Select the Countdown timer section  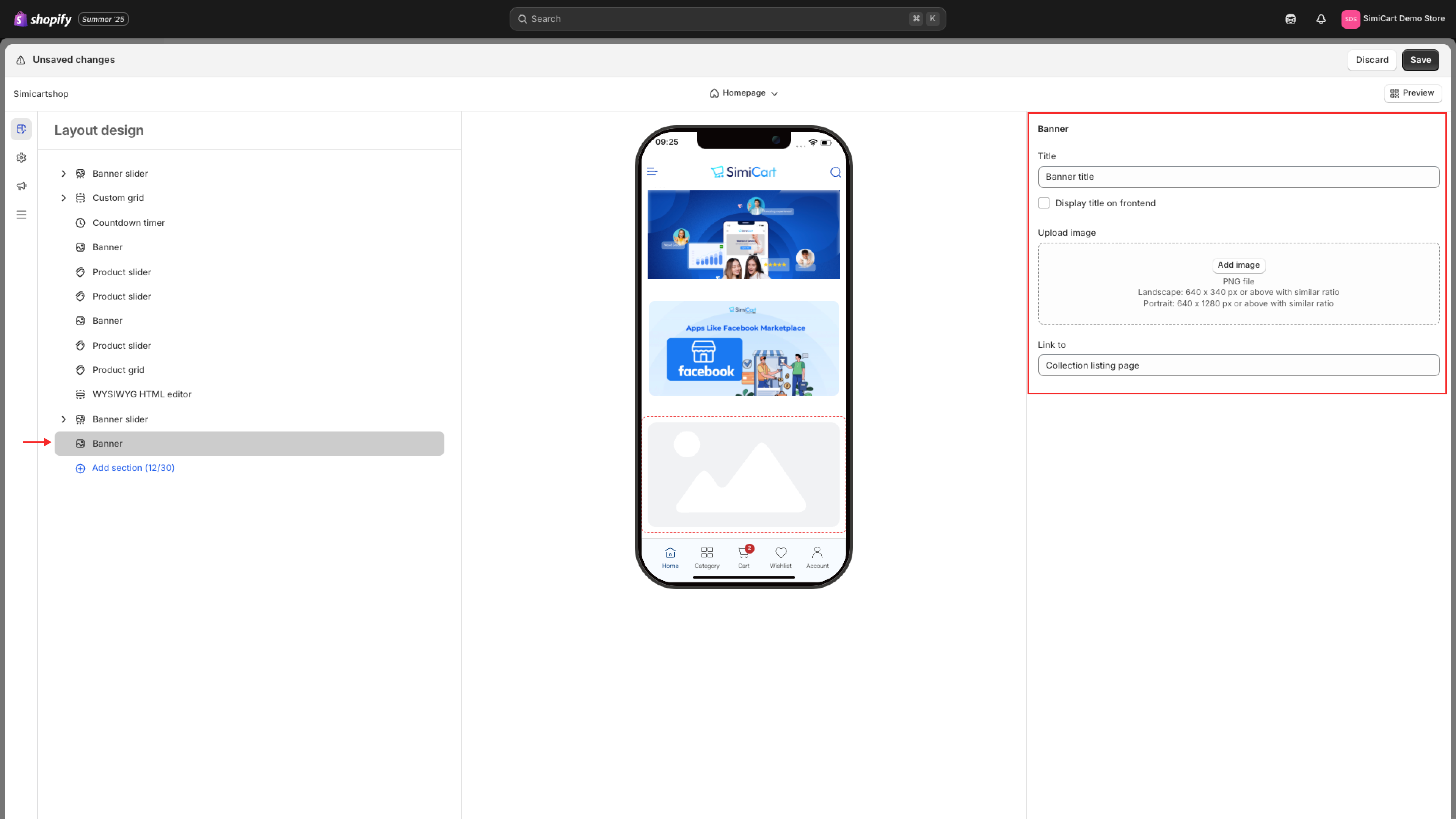tap(128, 223)
